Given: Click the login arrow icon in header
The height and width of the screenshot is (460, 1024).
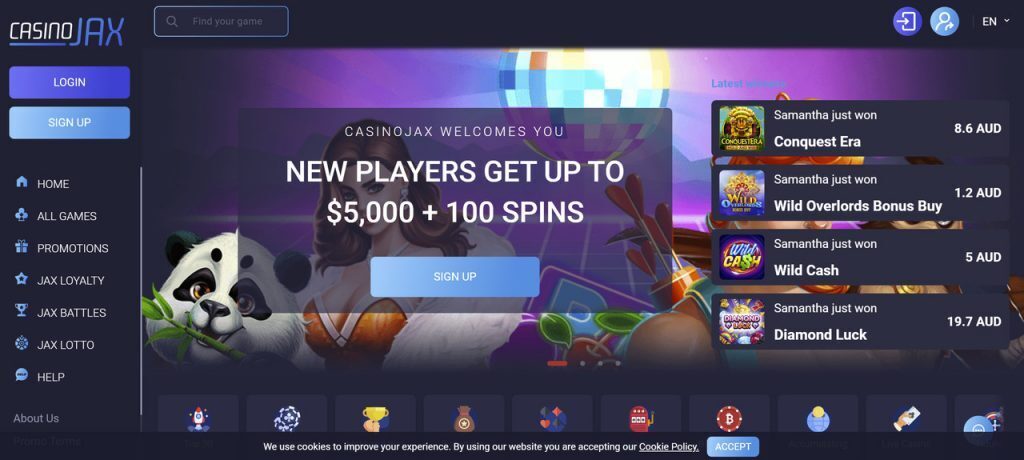Looking at the screenshot, I should pos(907,22).
